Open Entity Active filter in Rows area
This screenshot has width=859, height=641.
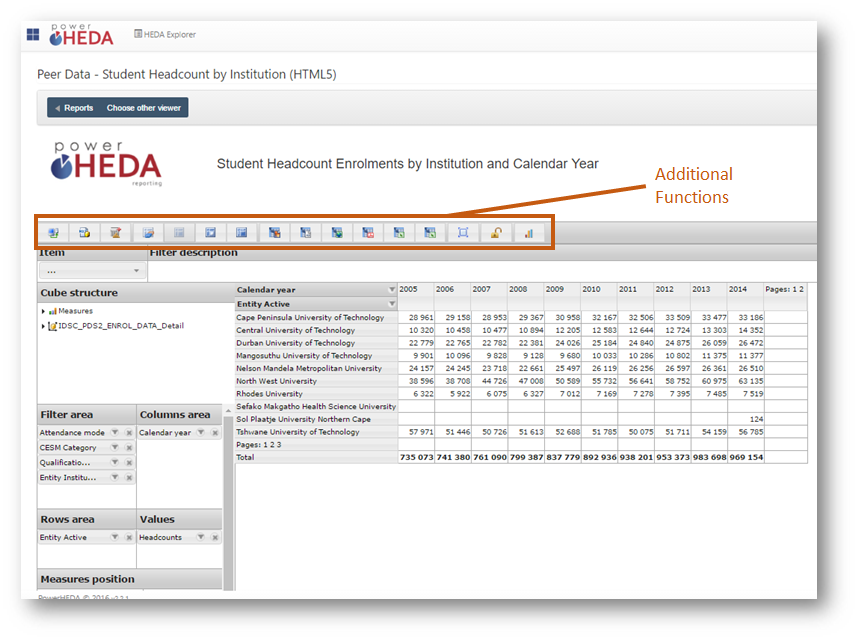pyautogui.click(x=115, y=537)
